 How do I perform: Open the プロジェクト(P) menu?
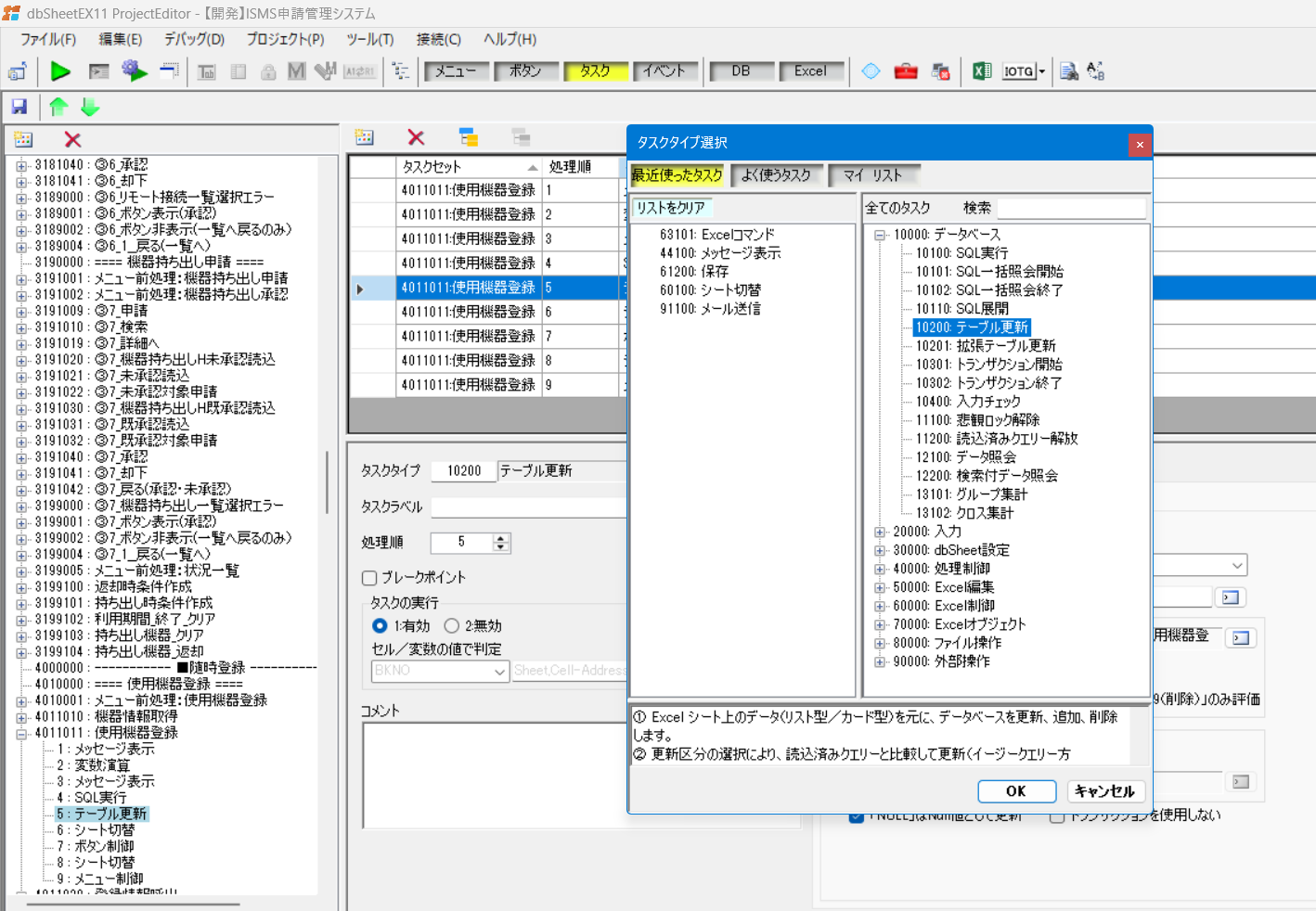click(285, 39)
